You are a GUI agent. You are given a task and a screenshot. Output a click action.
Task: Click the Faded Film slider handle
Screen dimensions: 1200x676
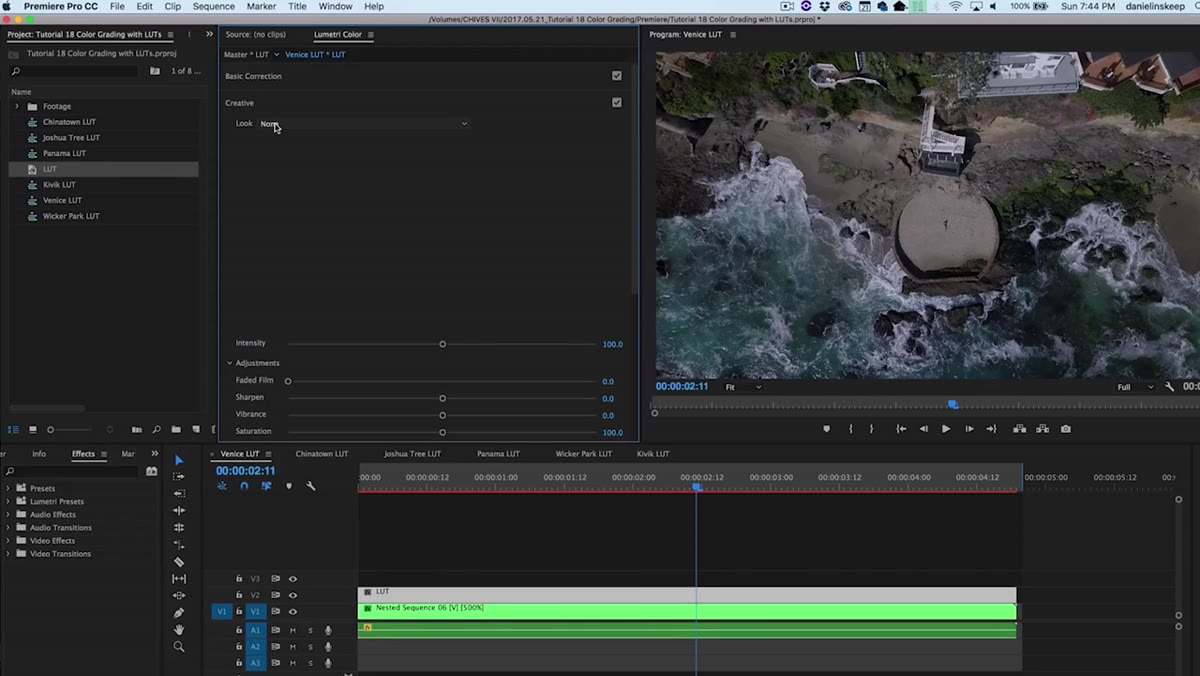pyautogui.click(x=288, y=381)
